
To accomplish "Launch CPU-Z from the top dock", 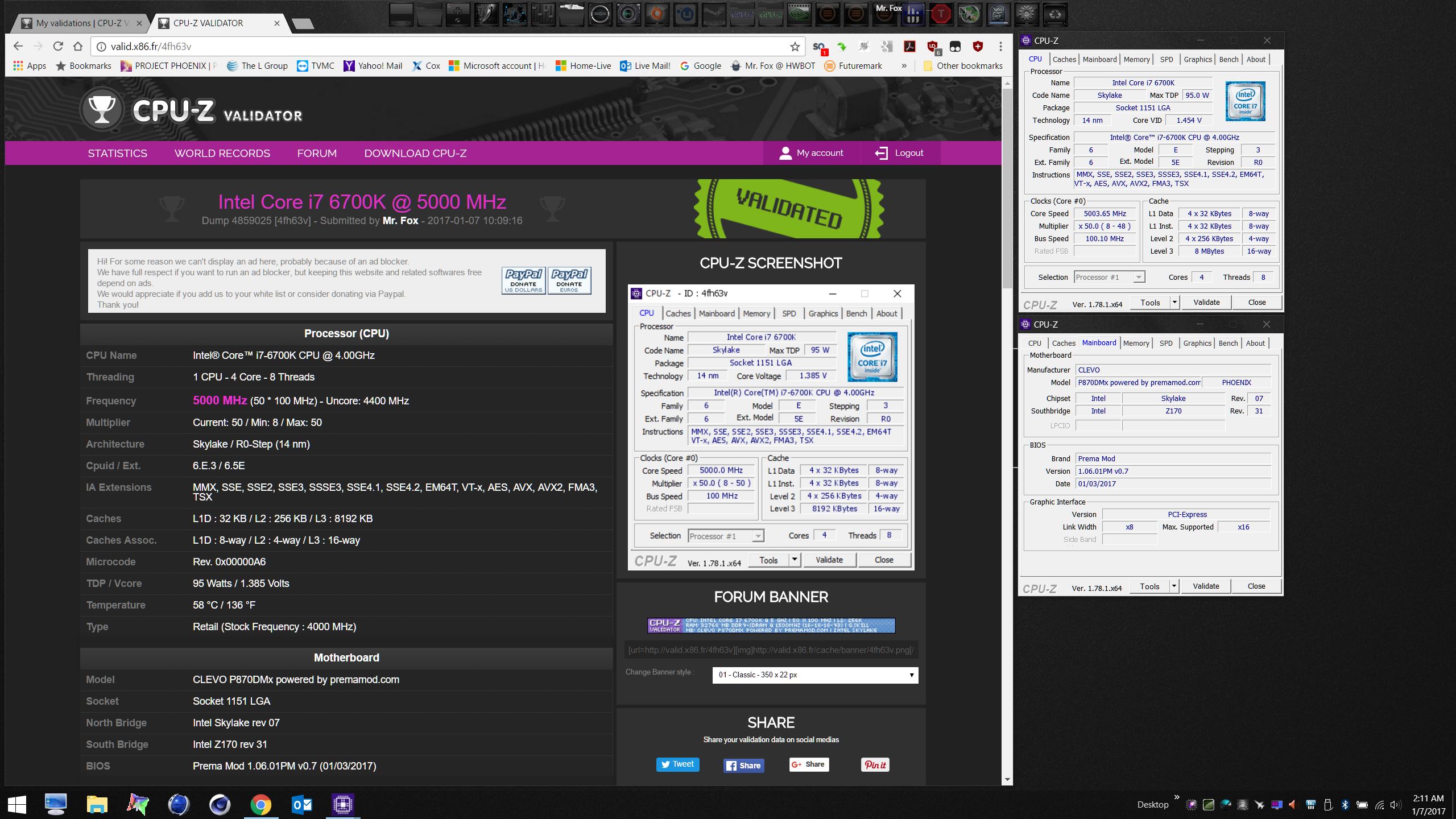I will 742,14.
